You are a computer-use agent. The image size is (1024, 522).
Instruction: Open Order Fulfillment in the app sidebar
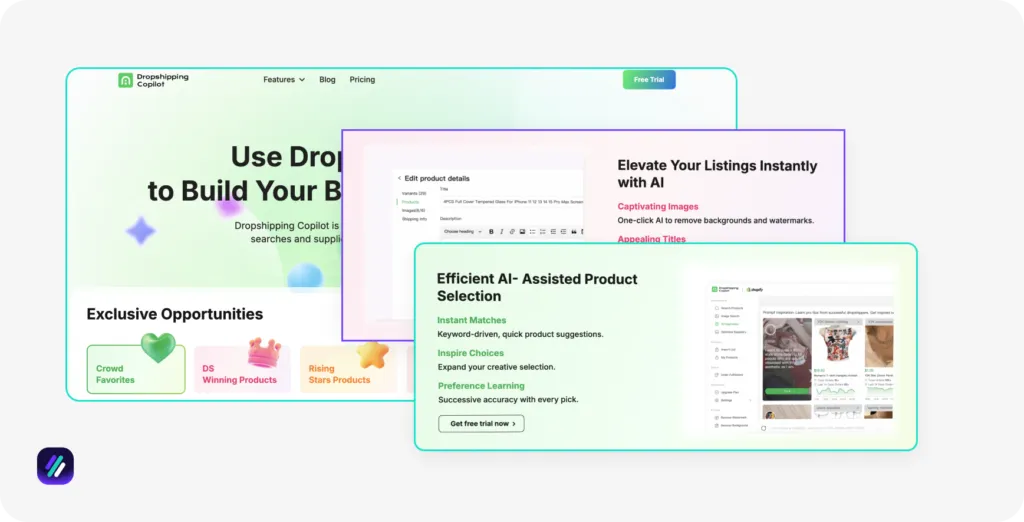pos(731,375)
